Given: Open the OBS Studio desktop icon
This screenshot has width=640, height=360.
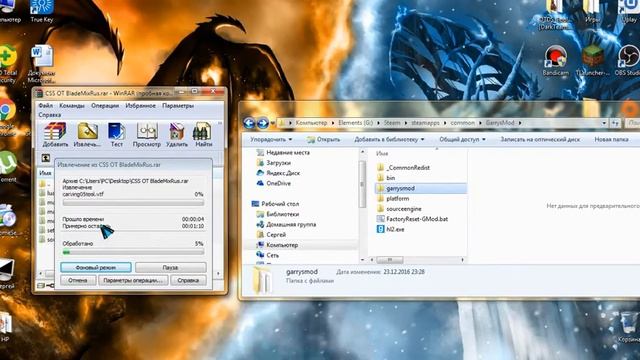Looking at the screenshot, I should (x=628, y=60).
